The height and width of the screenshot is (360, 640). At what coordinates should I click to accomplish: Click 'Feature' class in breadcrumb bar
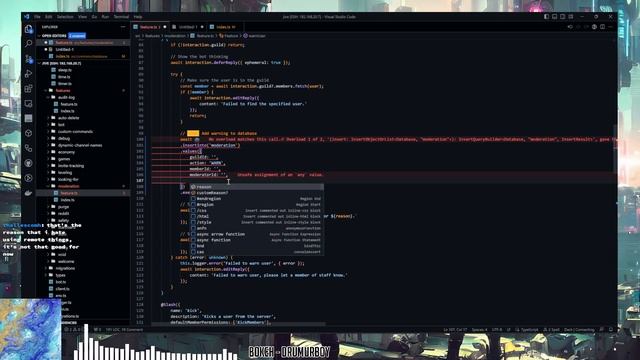click(x=229, y=36)
